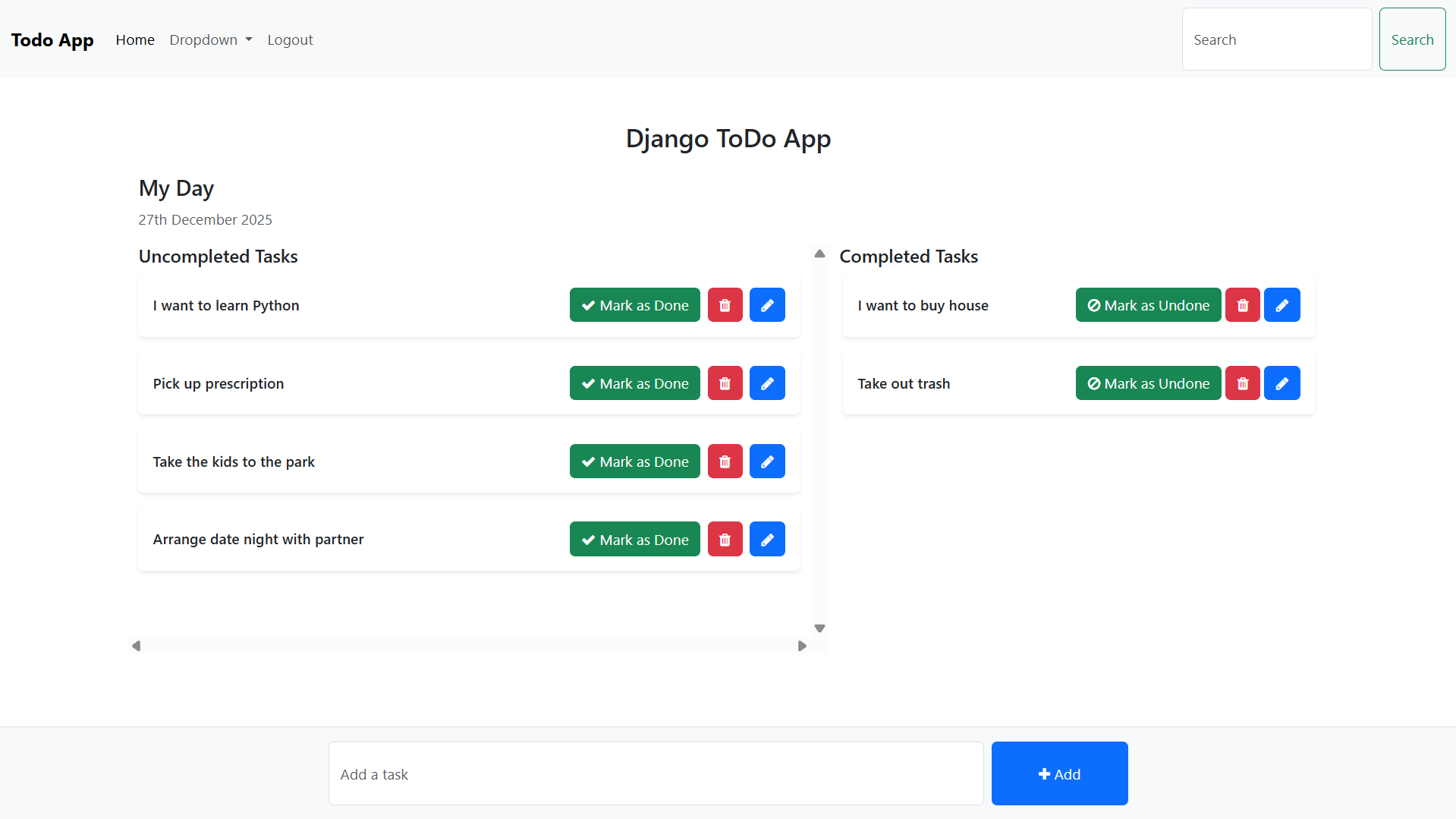Open the edit pencil for 'I want to buy house'

coord(1281,304)
